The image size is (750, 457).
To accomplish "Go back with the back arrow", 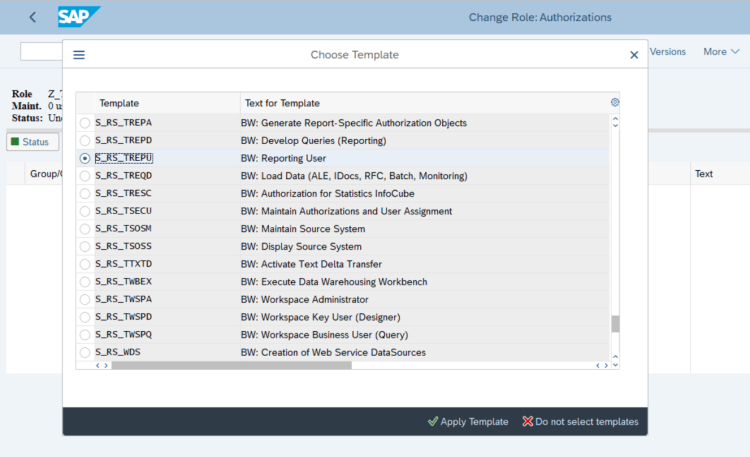I will [33, 17].
